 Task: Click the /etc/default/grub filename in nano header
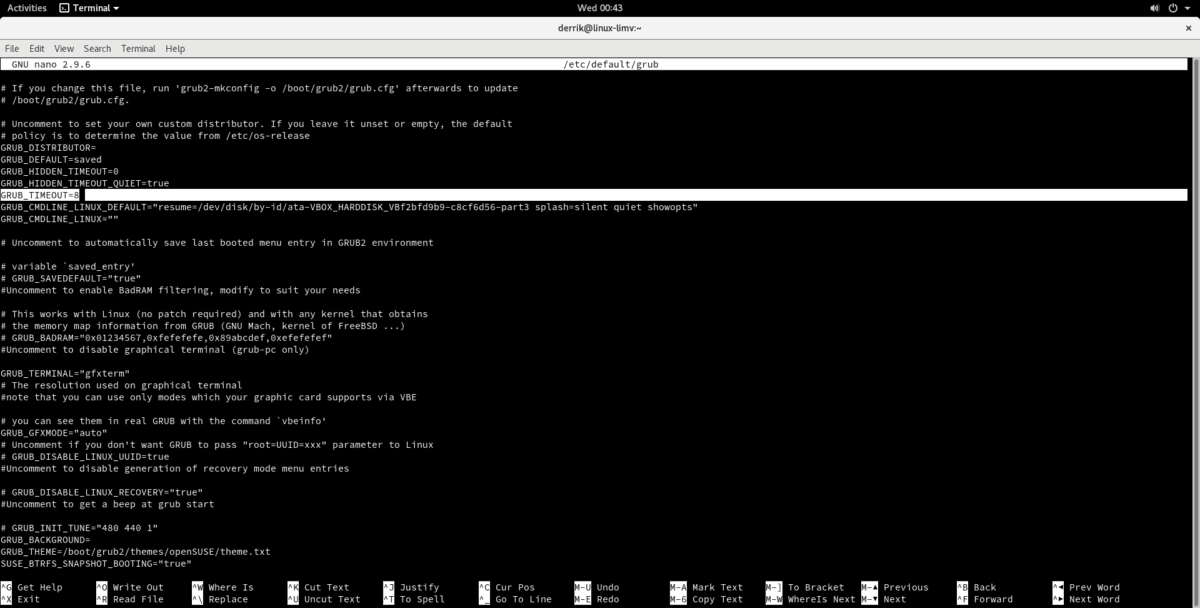[x=611, y=64]
